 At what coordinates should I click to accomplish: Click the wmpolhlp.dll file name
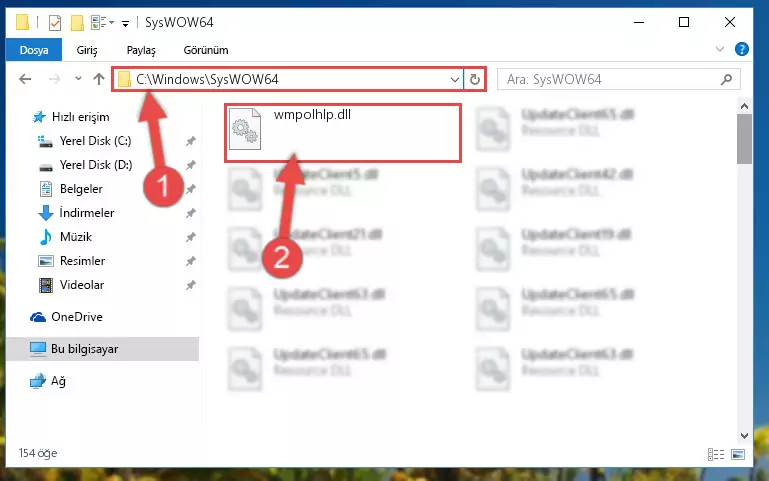[x=312, y=115]
